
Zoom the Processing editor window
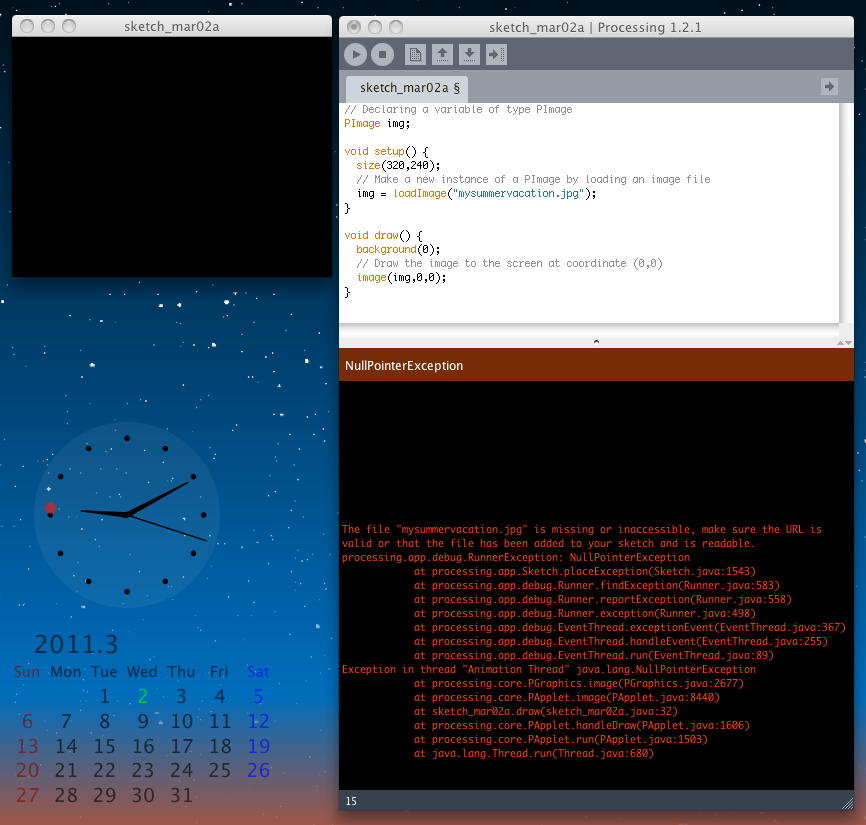click(x=396, y=27)
